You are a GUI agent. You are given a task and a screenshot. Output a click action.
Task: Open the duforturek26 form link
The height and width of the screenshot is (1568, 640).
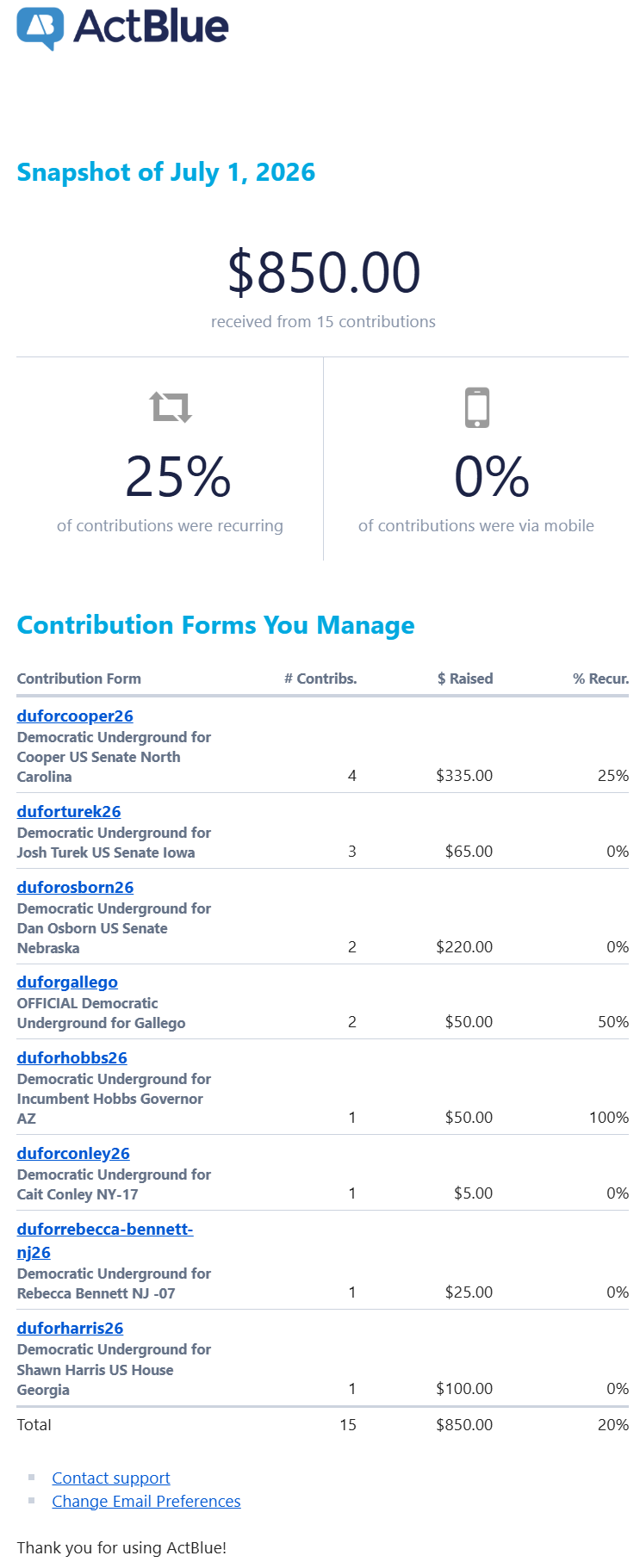[x=69, y=811]
